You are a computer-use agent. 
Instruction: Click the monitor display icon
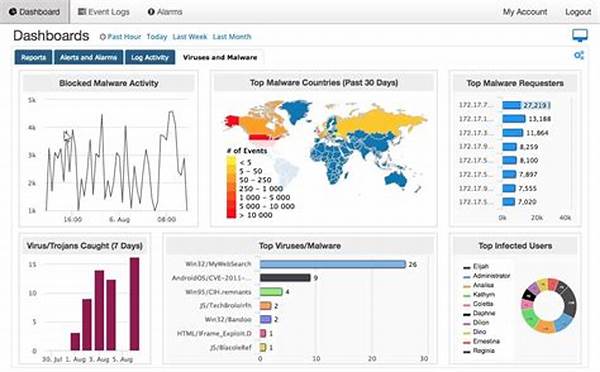pos(580,36)
